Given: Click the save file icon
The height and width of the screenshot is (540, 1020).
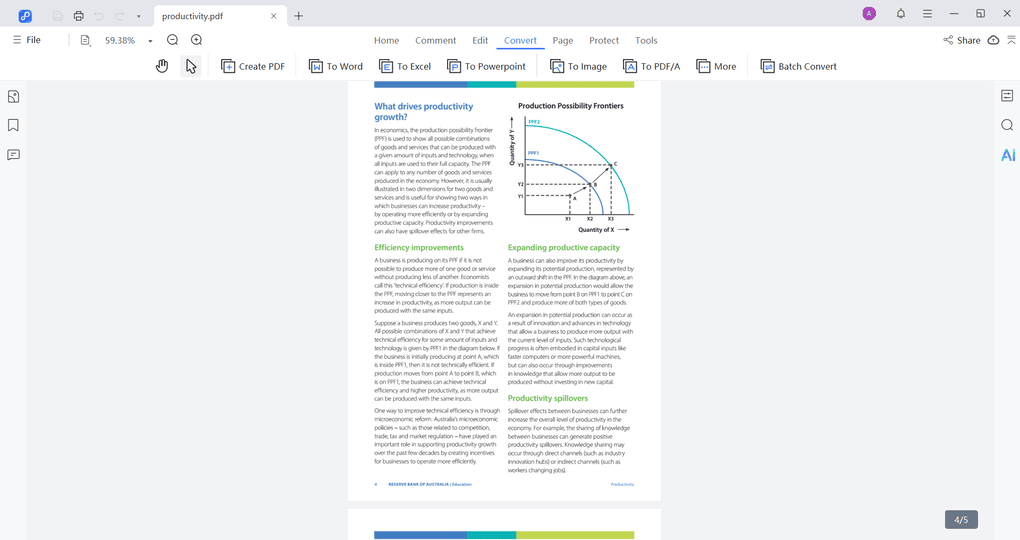Looking at the screenshot, I should [x=58, y=16].
